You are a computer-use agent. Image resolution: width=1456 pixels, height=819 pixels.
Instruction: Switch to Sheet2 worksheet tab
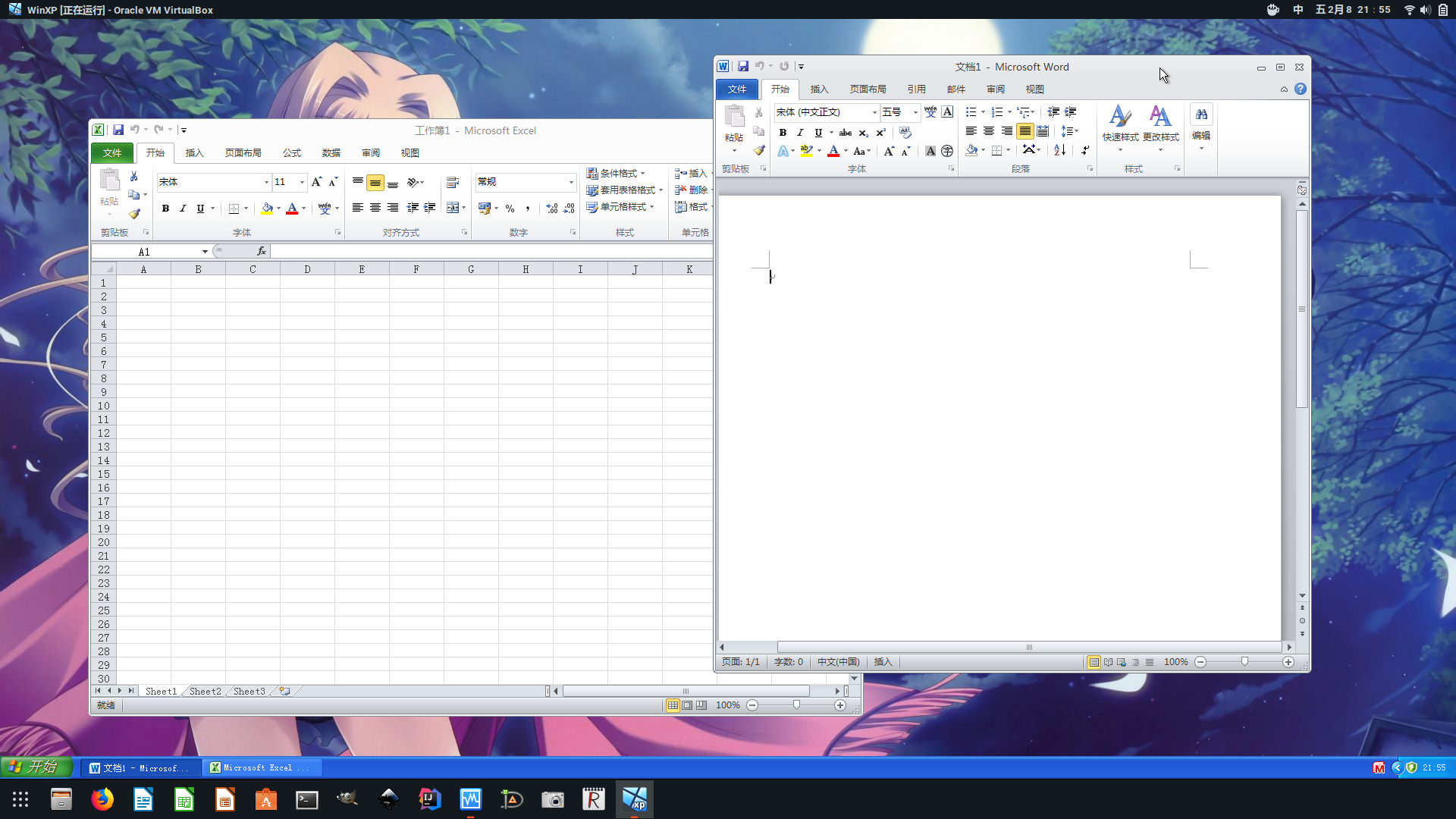(x=205, y=691)
